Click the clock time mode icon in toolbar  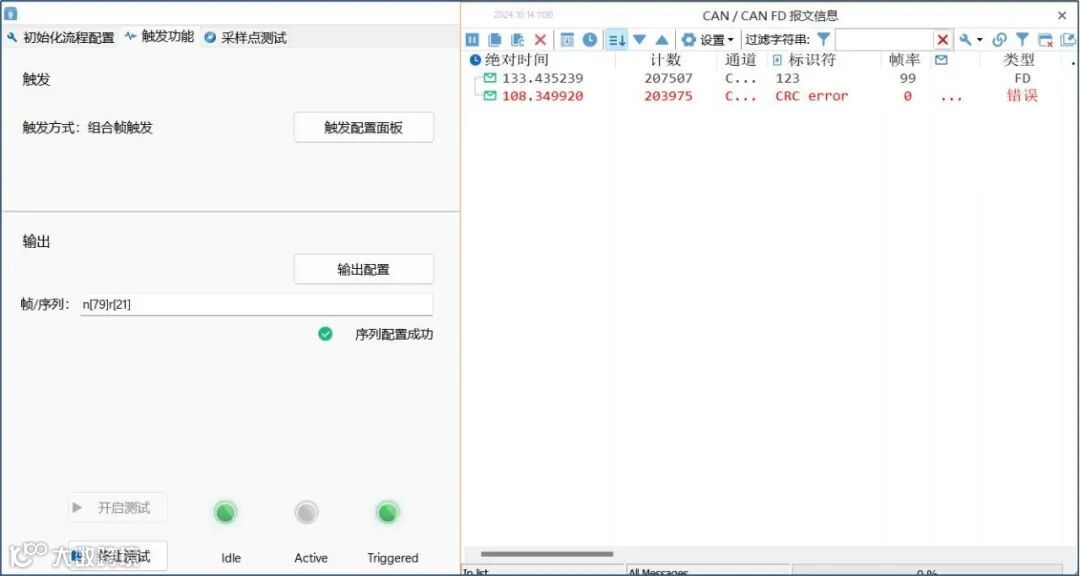point(590,40)
